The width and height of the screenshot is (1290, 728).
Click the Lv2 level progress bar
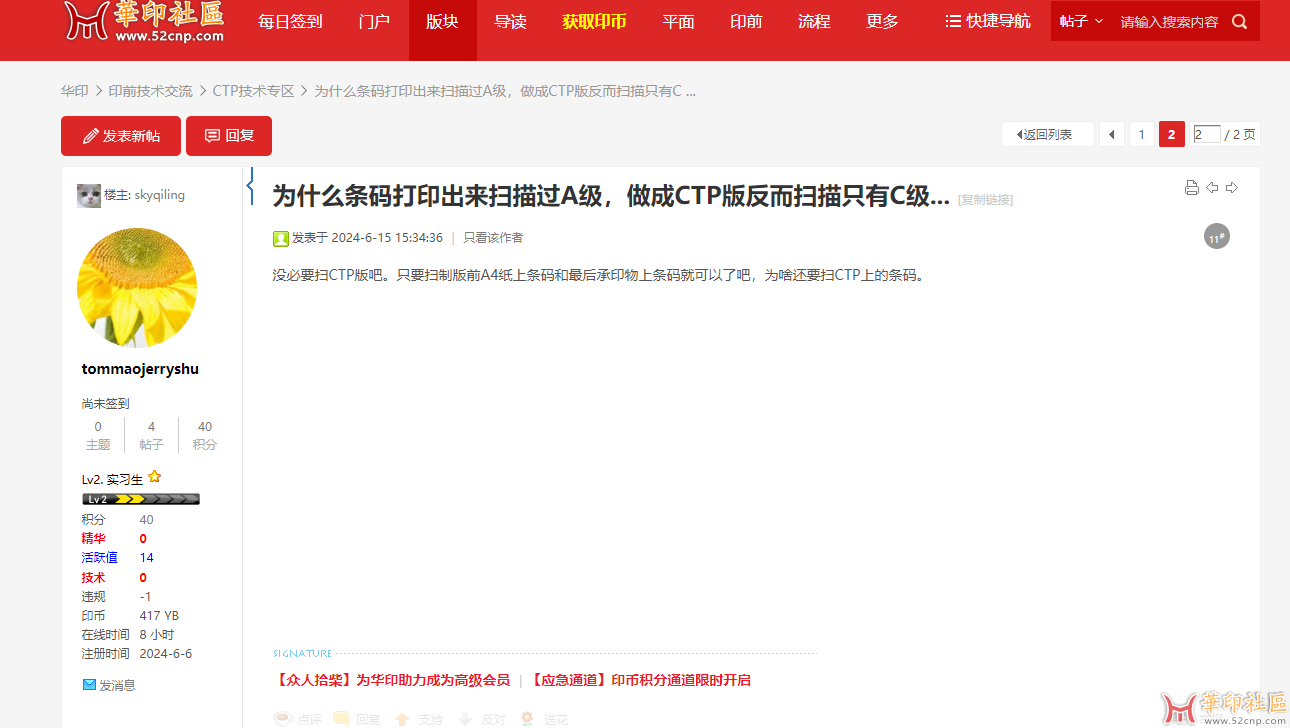coord(141,498)
